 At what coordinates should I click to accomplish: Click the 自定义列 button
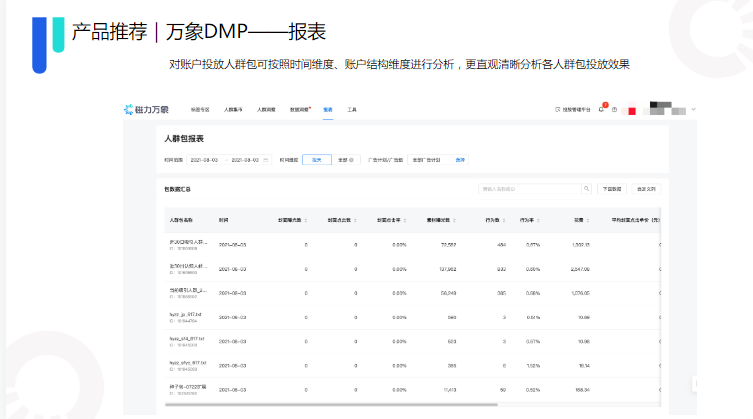coord(646,189)
